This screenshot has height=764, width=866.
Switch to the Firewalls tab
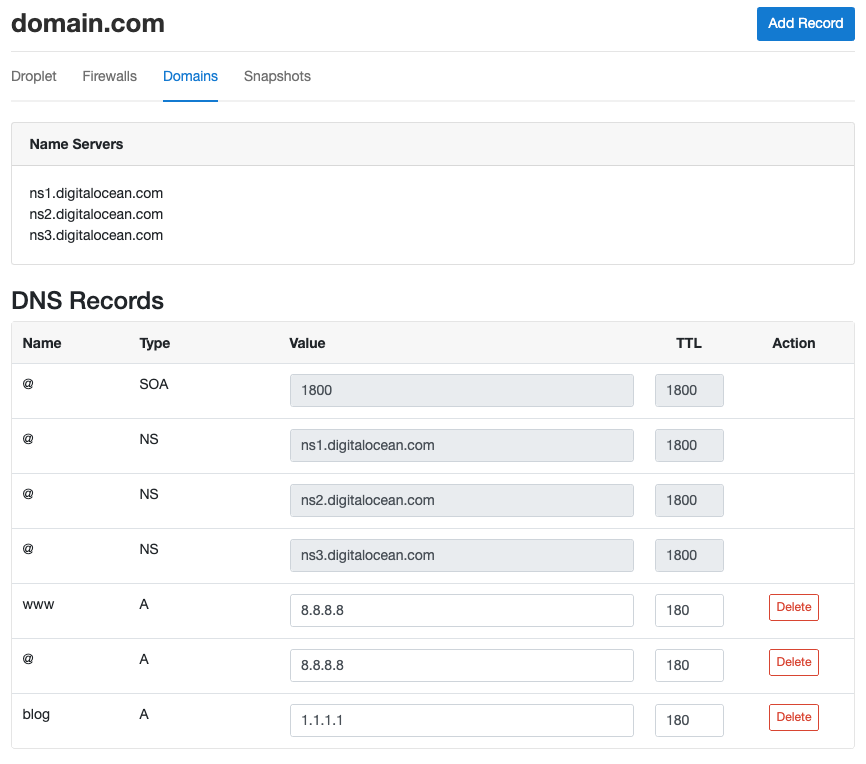(x=109, y=76)
